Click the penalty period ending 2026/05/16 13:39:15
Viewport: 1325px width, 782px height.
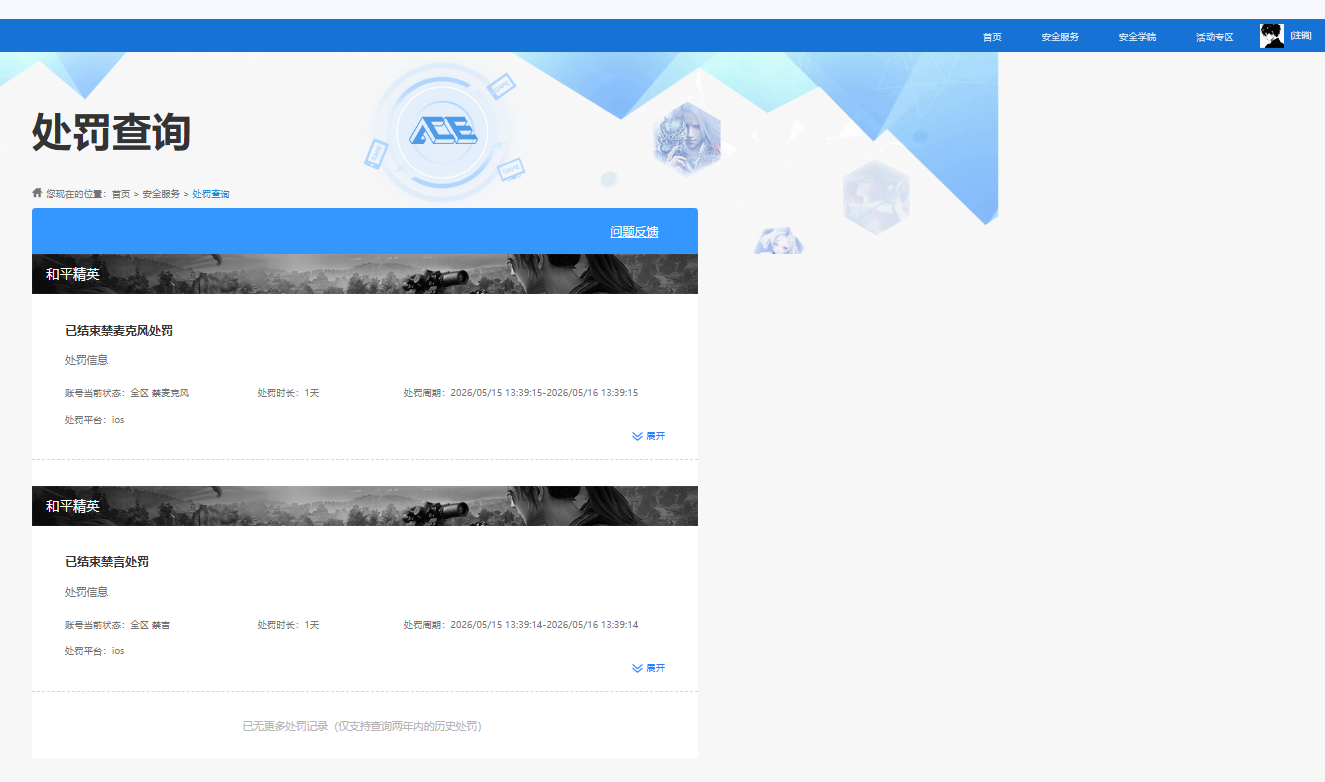click(x=521, y=393)
